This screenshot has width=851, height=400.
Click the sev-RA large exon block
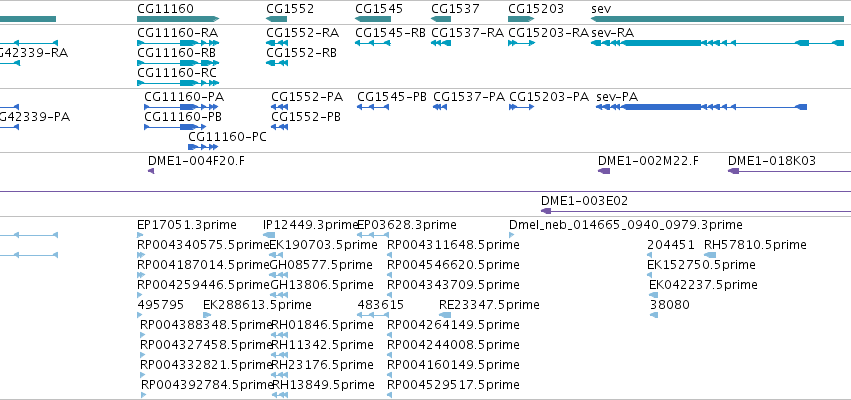pos(663,43)
